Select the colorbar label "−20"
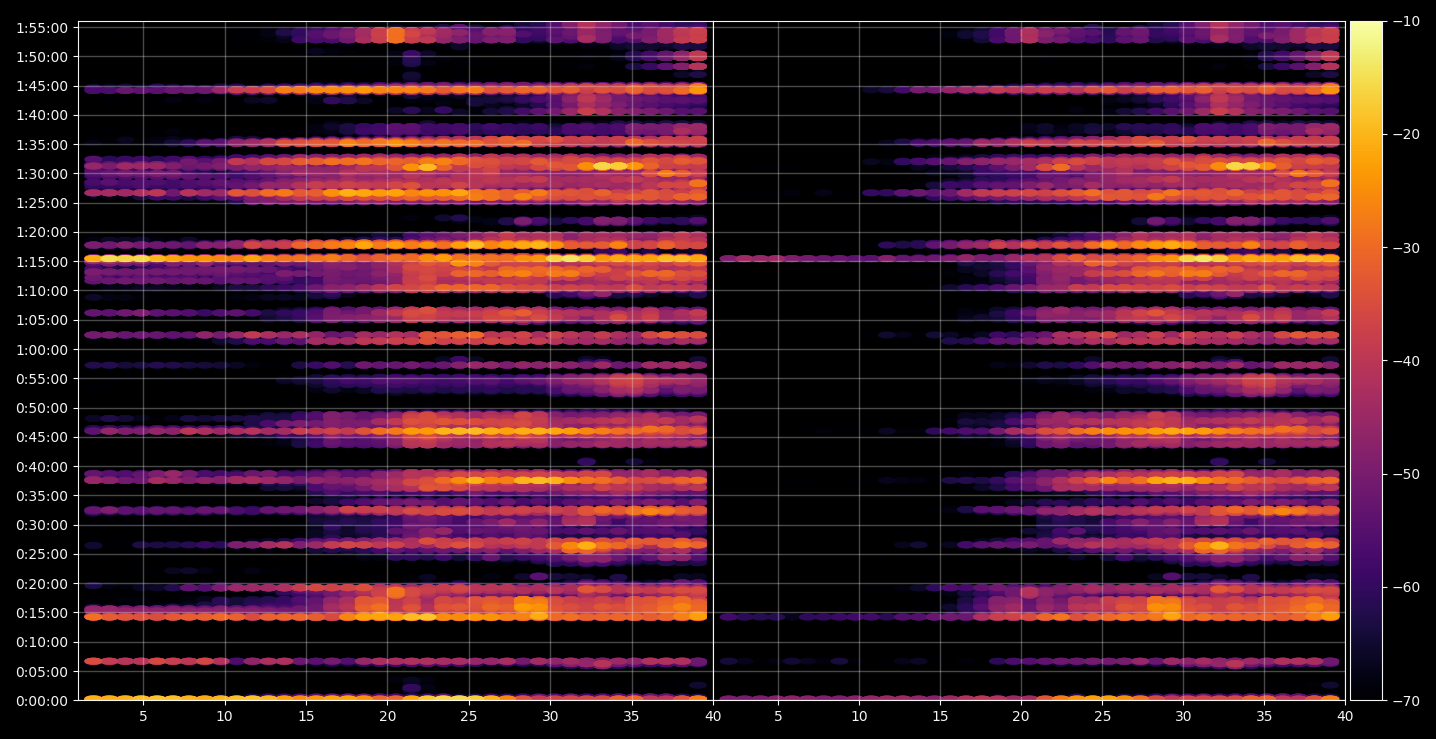 coord(1405,135)
